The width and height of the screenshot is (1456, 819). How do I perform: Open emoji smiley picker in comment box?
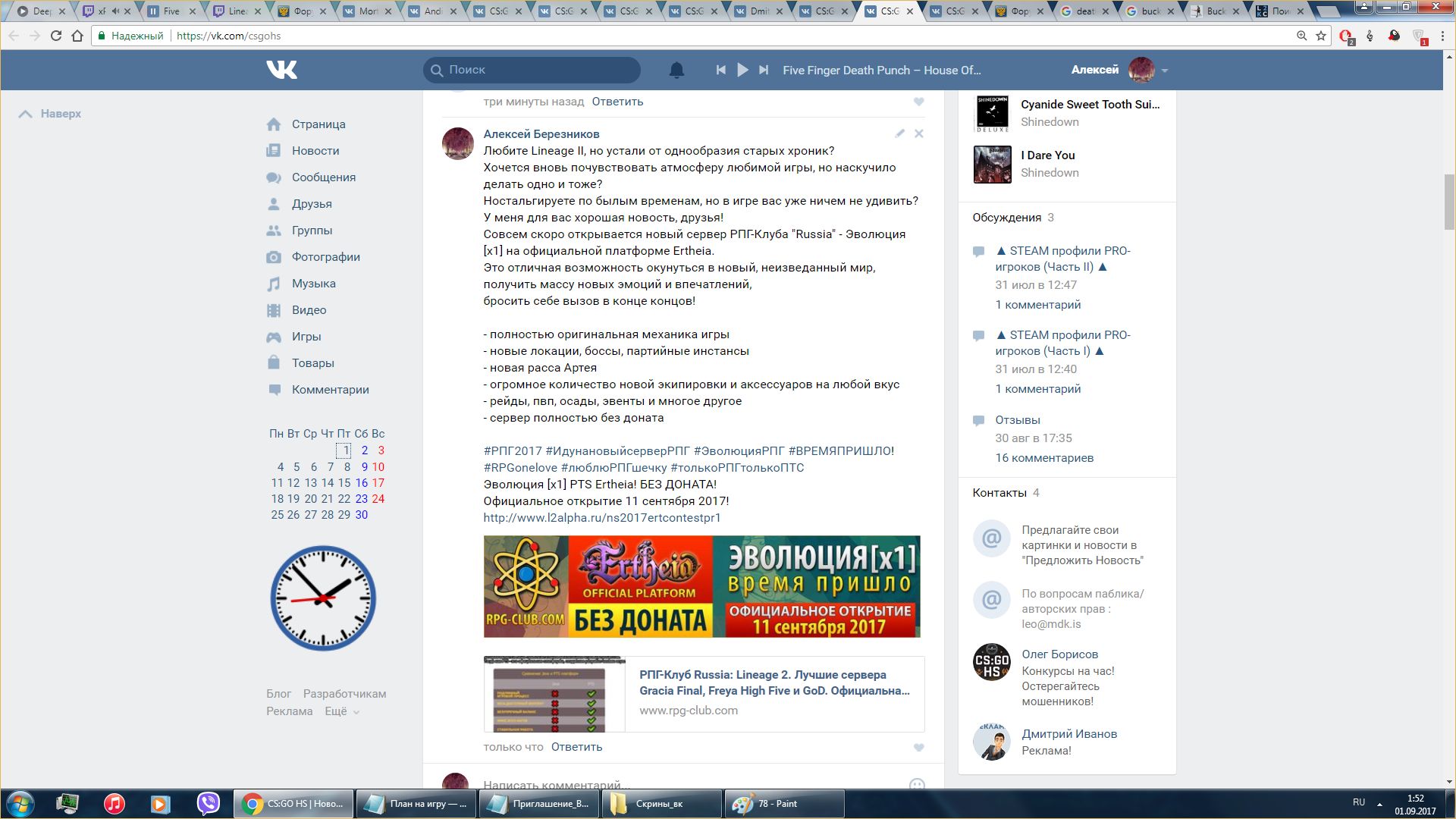click(917, 785)
